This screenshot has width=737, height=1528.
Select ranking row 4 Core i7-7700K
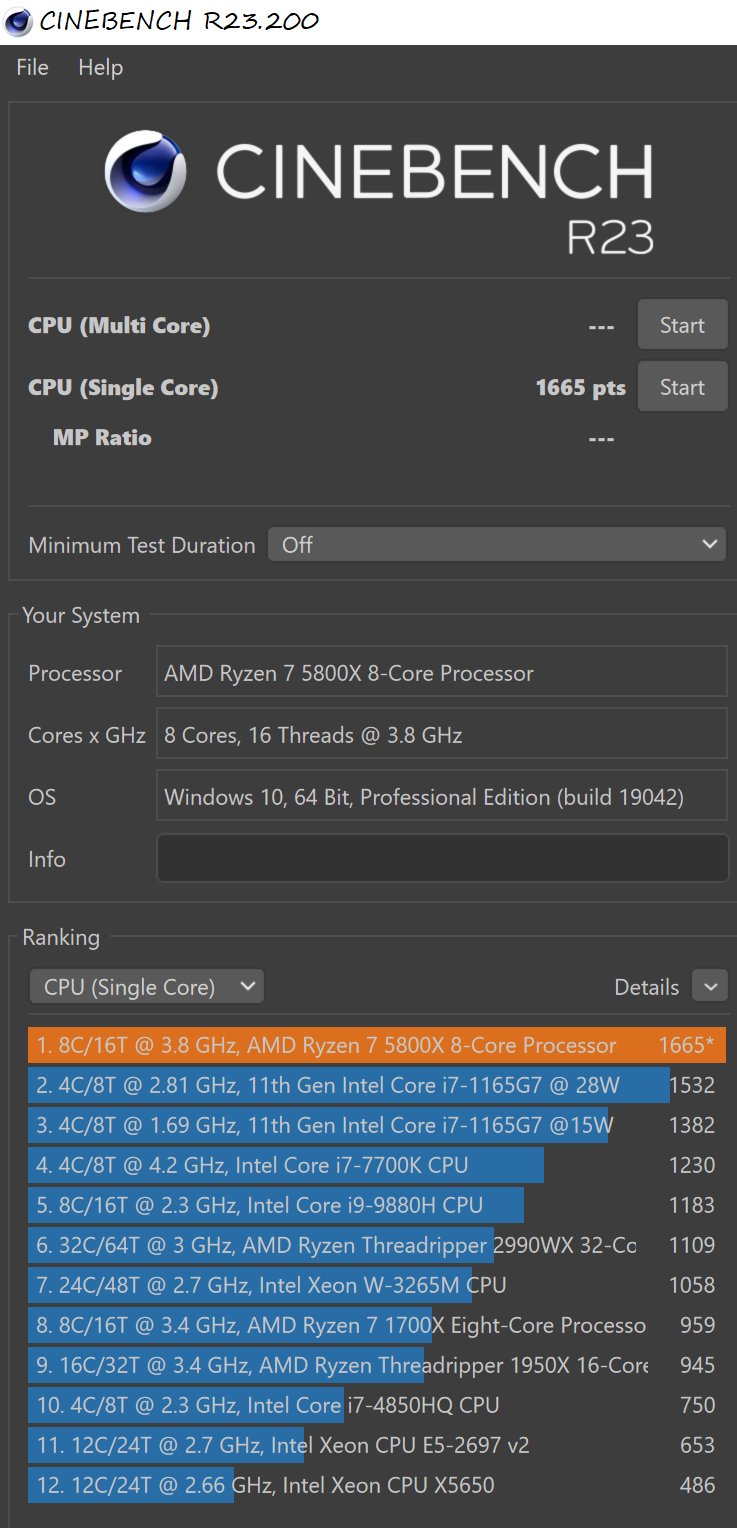[377, 1165]
